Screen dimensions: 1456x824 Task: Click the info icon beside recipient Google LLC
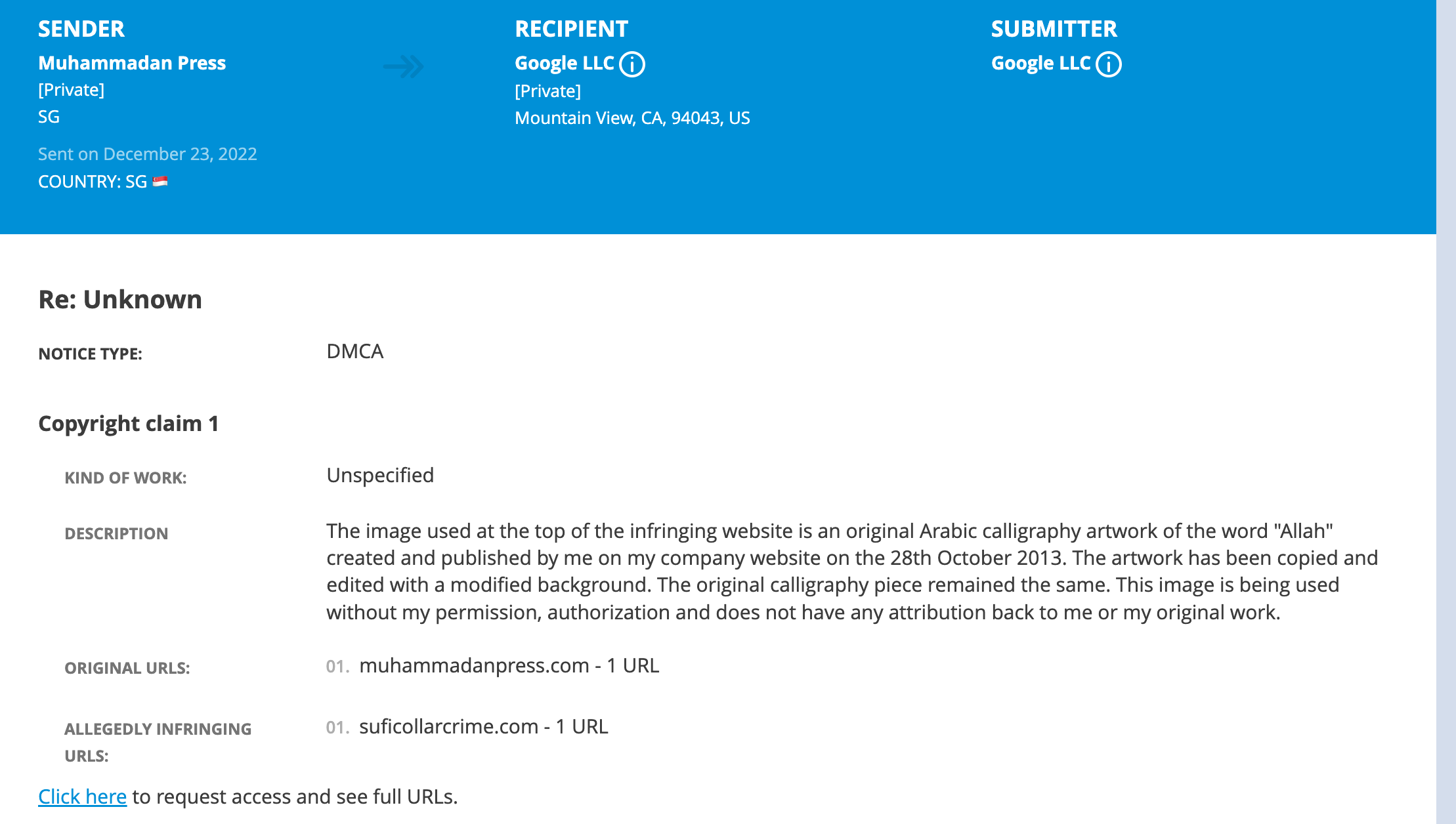[632, 64]
